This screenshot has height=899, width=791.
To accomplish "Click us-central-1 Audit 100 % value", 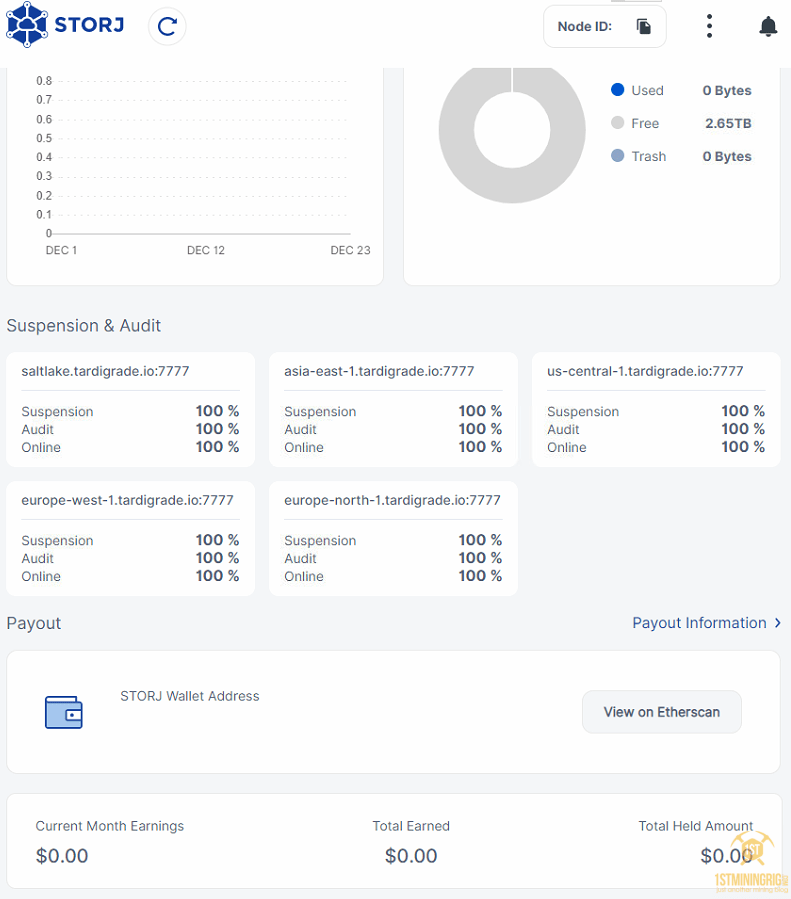I will pyautogui.click(x=743, y=429).
